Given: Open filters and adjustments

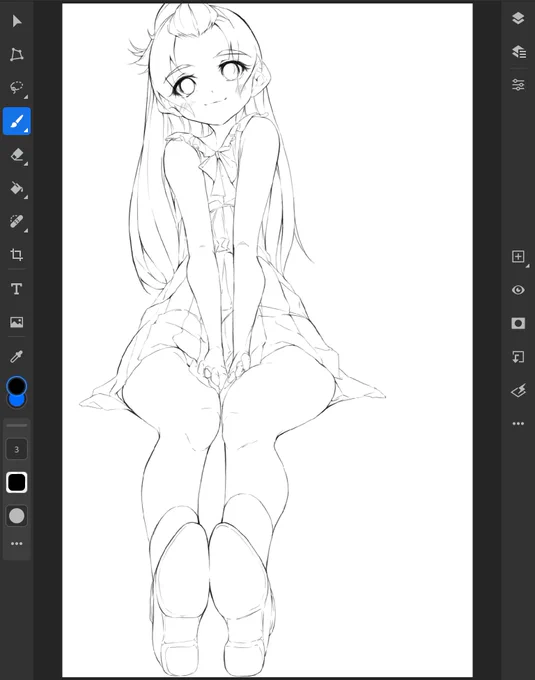Looking at the screenshot, I should pyautogui.click(x=518, y=391).
